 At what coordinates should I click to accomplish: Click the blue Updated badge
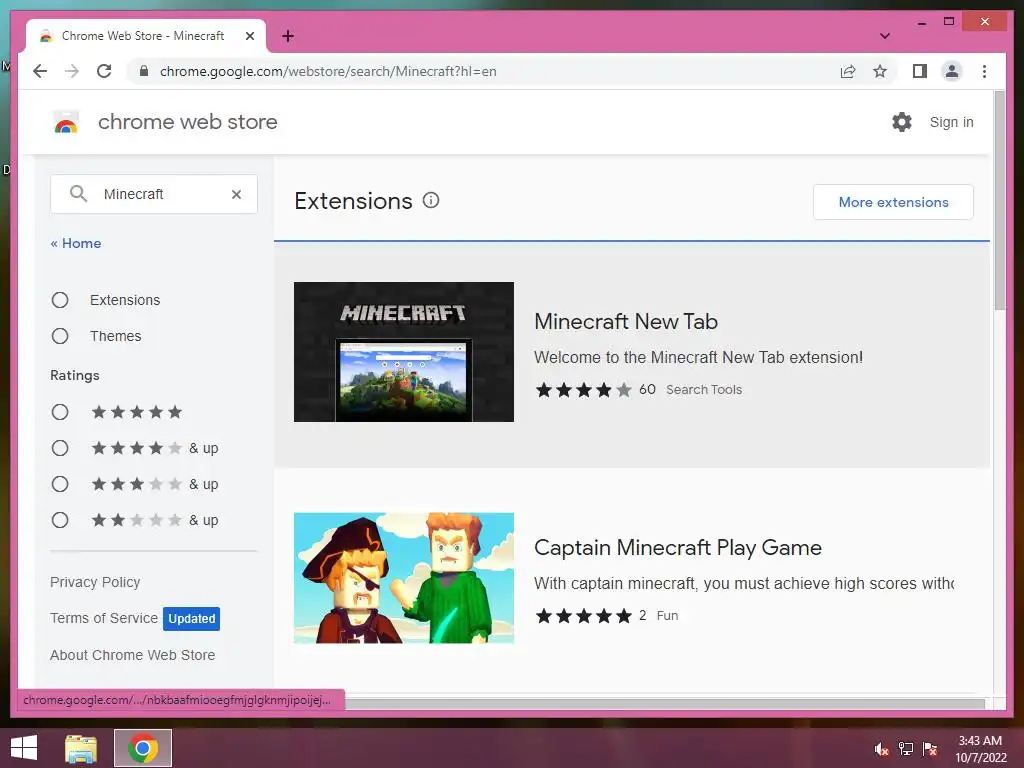191,618
